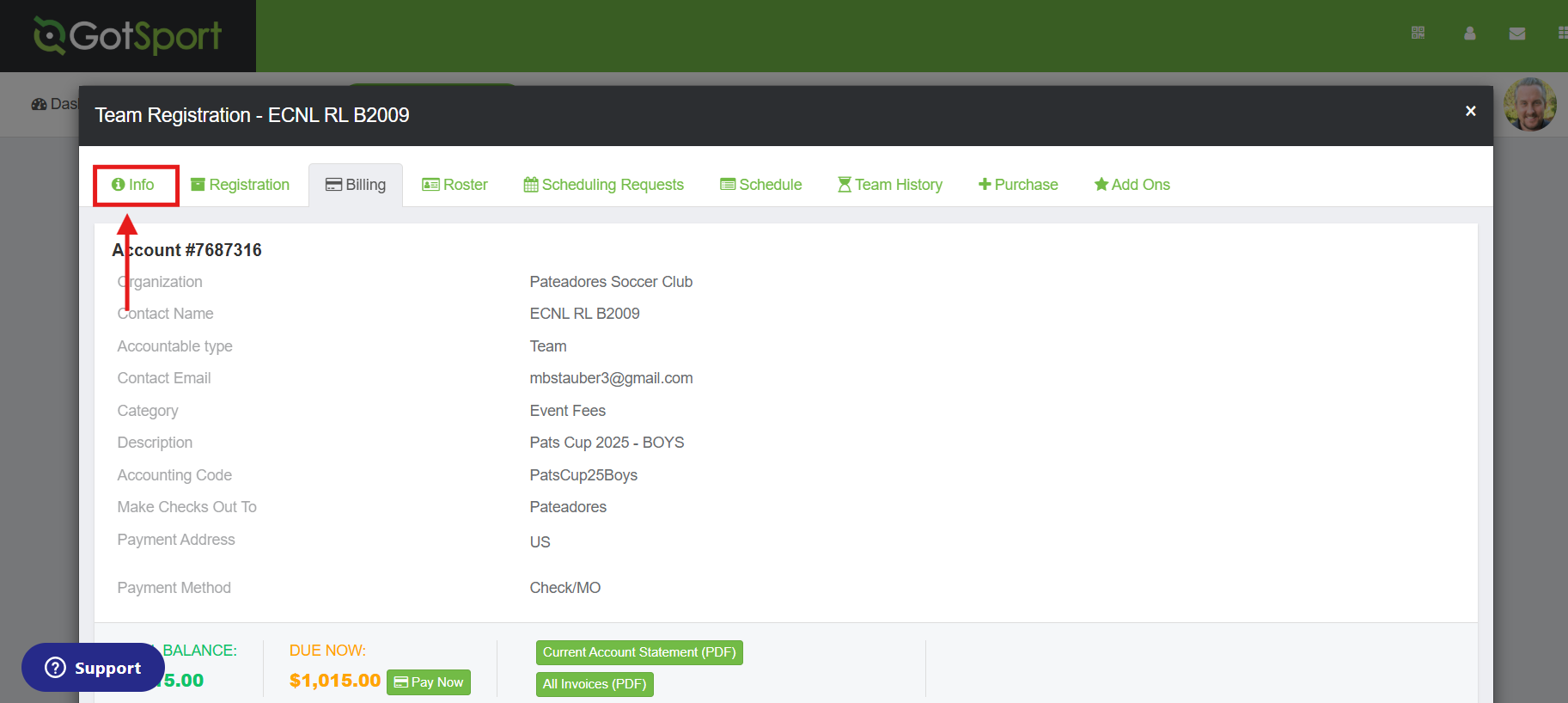Click the Dashboard icon behind the dialog
This screenshot has height=703, width=1568.
(x=39, y=104)
